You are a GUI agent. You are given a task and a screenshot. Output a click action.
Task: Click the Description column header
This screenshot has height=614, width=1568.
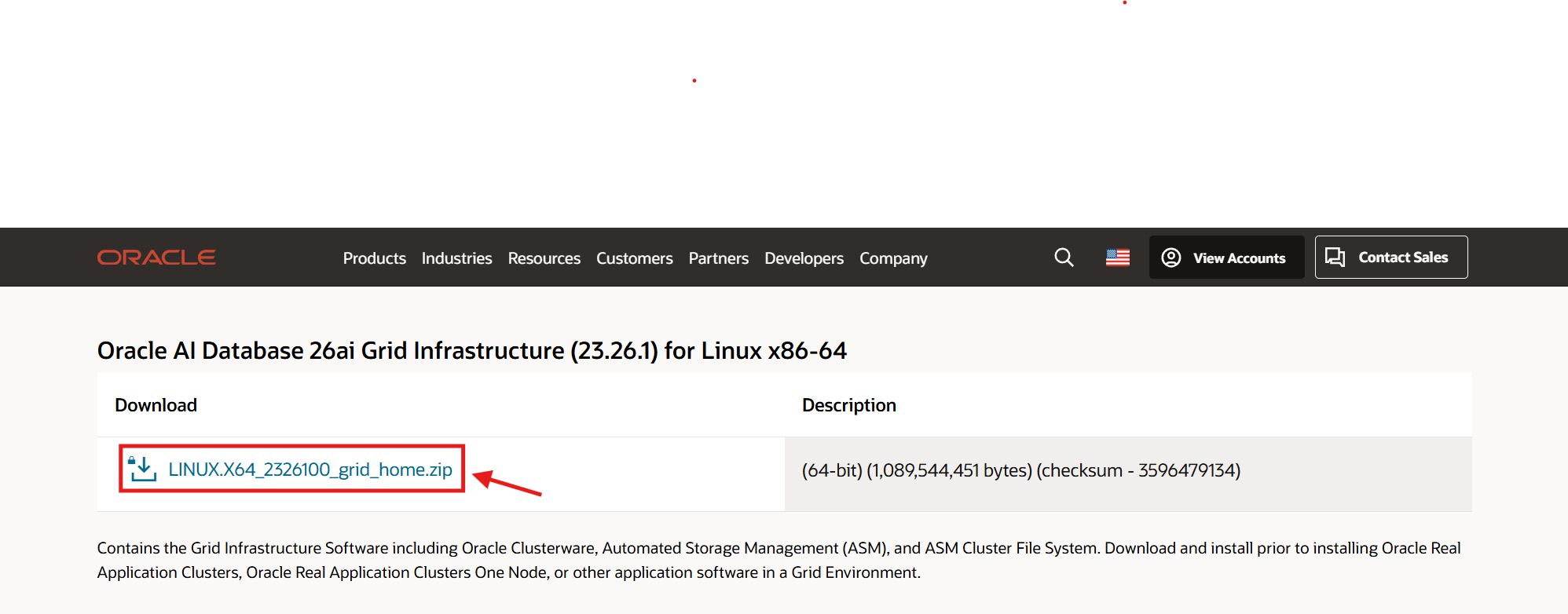coord(848,405)
